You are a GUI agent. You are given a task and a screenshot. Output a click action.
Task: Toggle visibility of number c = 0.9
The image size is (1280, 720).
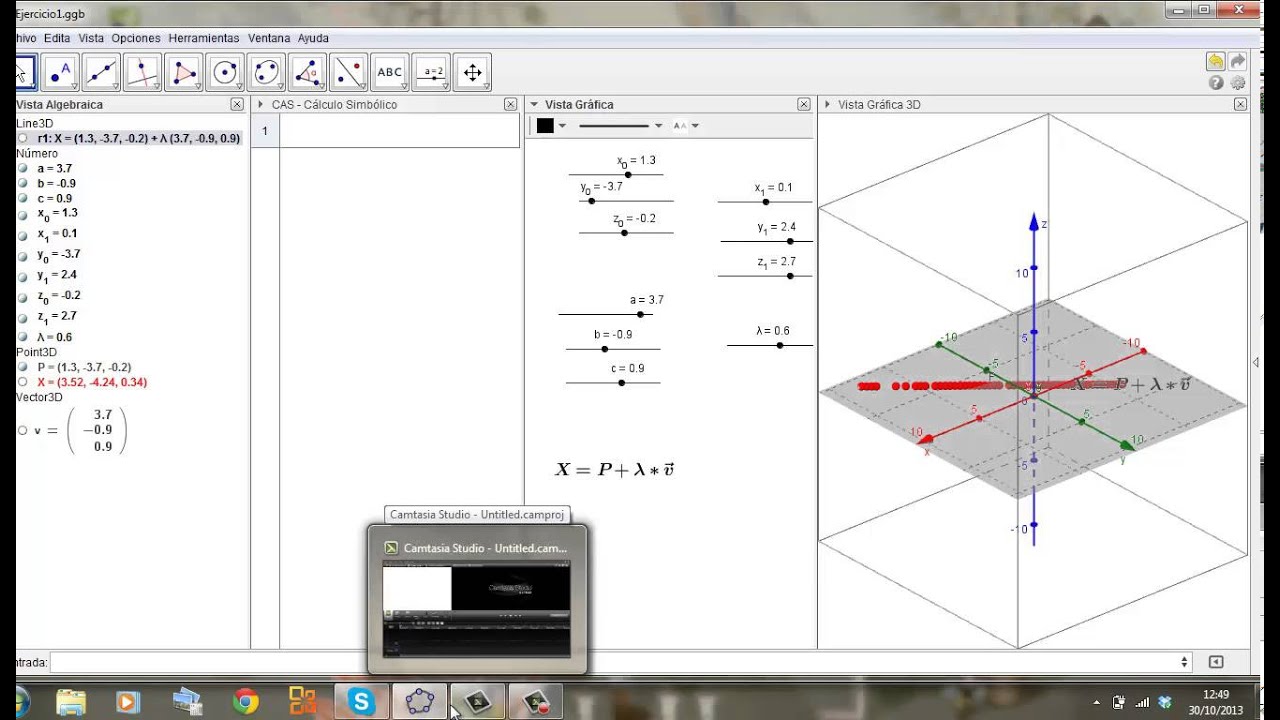coord(22,198)
